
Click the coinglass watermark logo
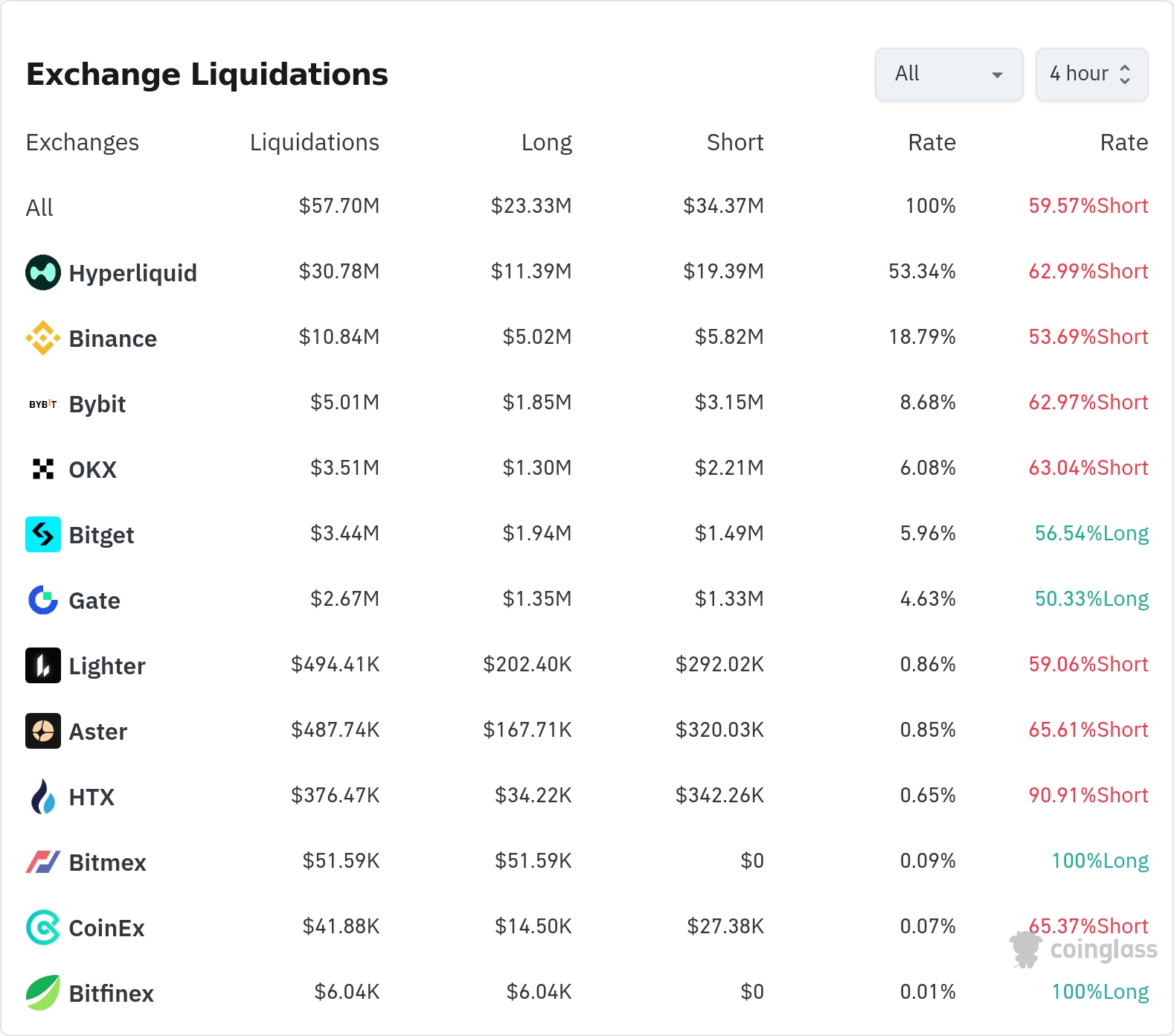[1084, 950]
